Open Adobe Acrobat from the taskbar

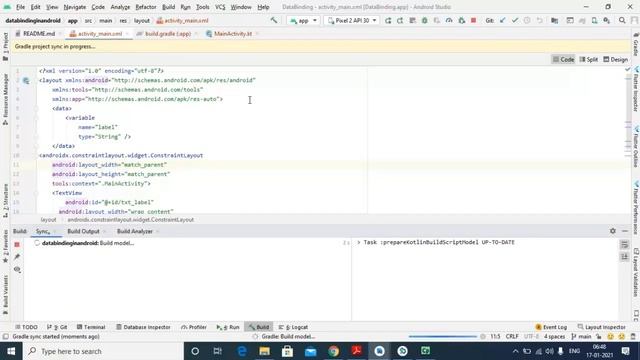pyautogui.click(x=356, y=351)
